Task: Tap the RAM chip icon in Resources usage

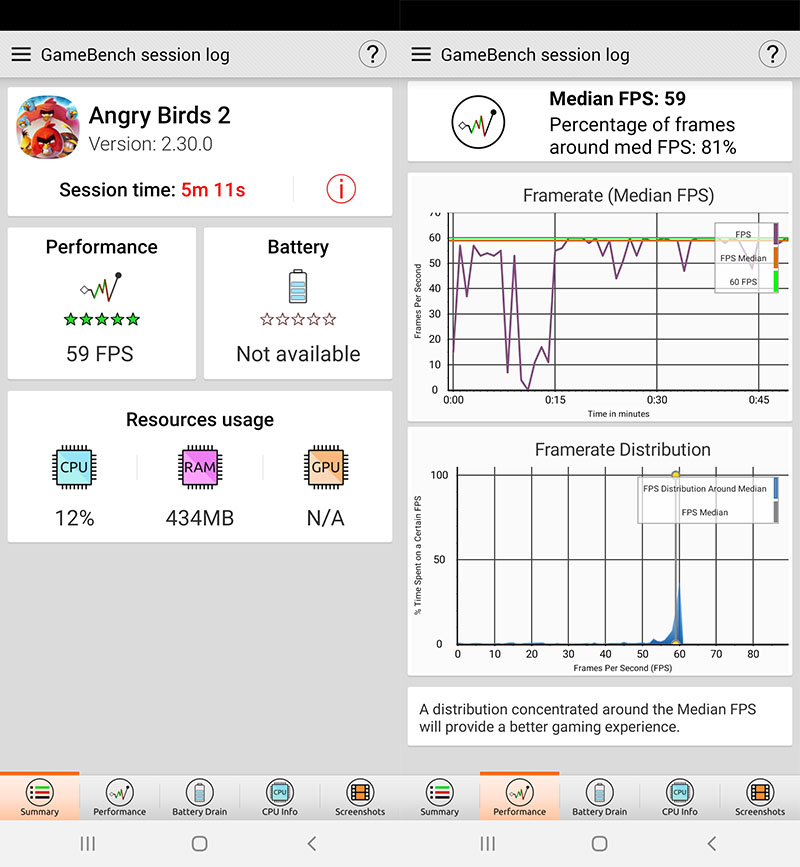Action: tap(200, 467)
